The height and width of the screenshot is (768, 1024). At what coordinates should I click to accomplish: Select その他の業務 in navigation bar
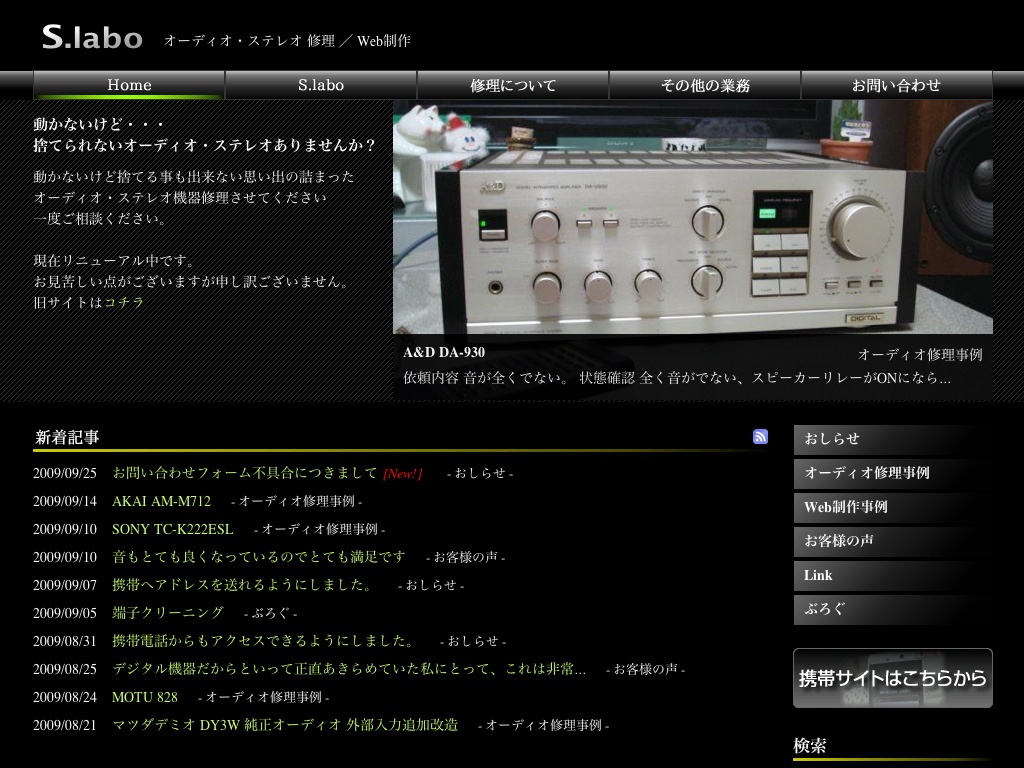705,85
